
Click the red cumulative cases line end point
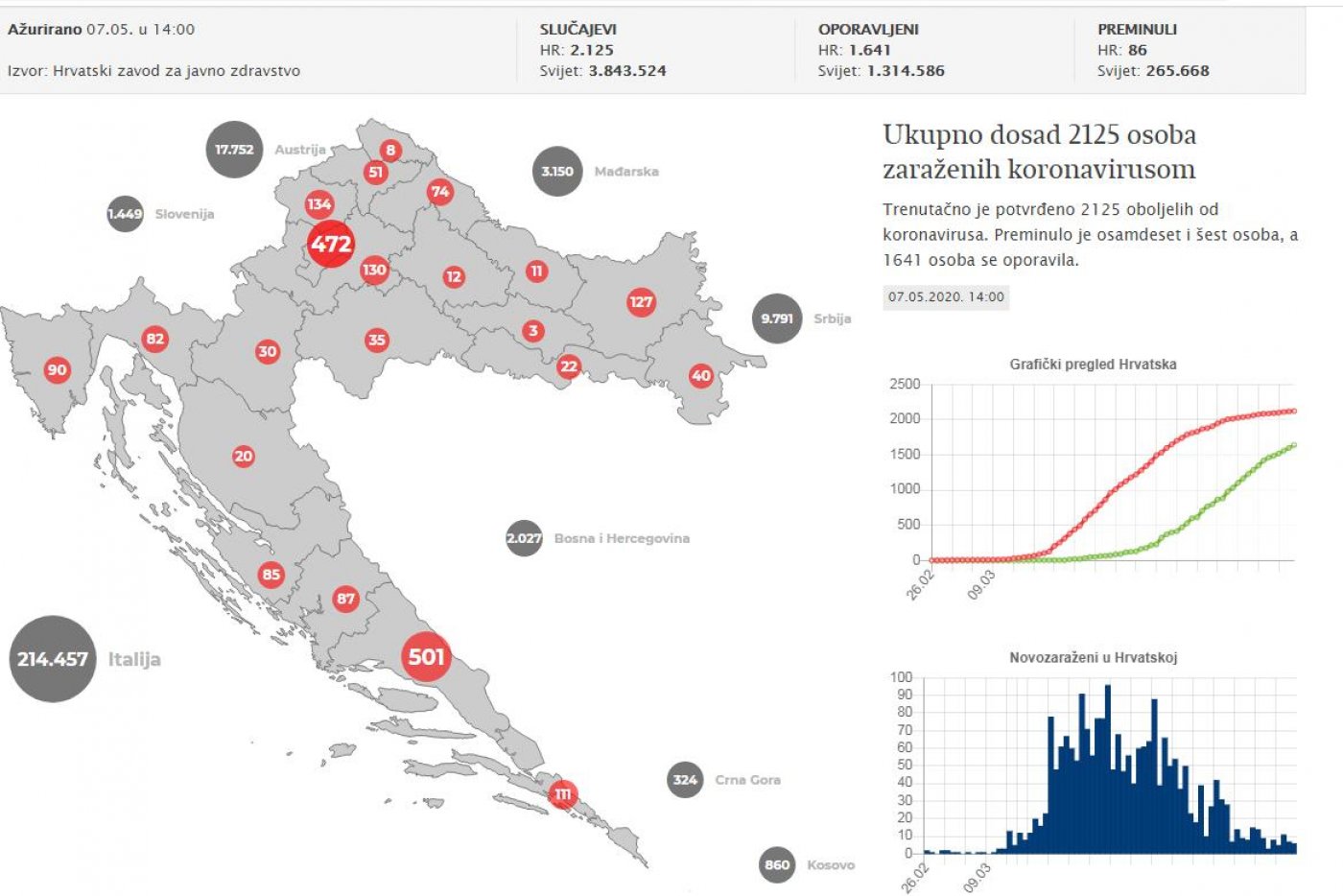[x=1294, y=412]
